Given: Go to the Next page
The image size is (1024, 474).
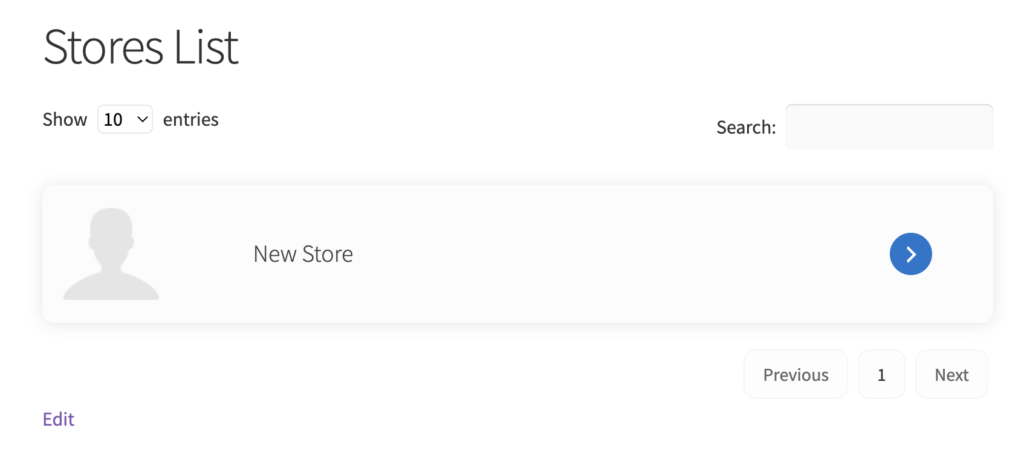Looking at the screenshot, I should (x=952, y=375).
